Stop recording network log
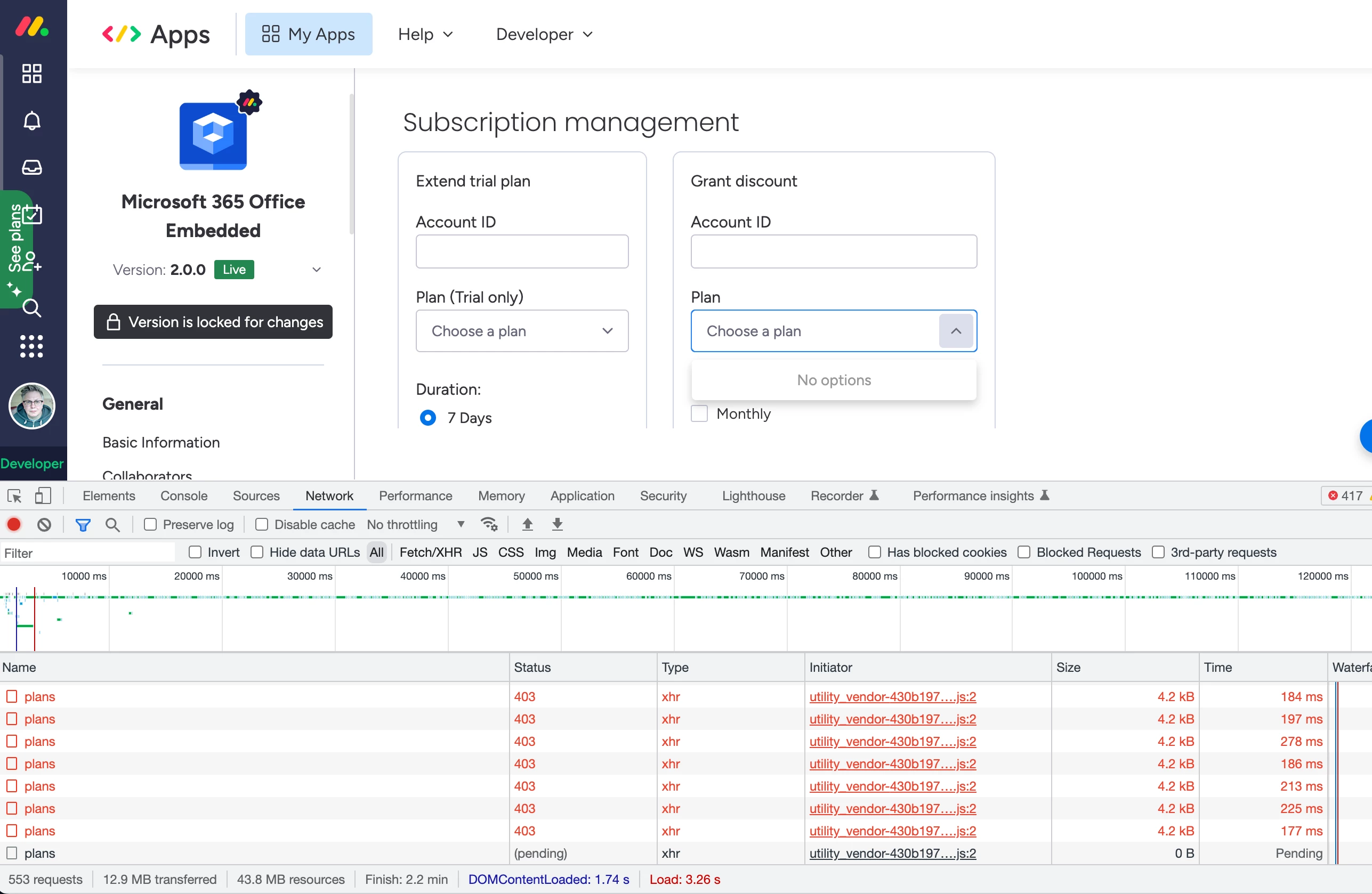This screenshot has height=894, width=1372. click(14, 524)
